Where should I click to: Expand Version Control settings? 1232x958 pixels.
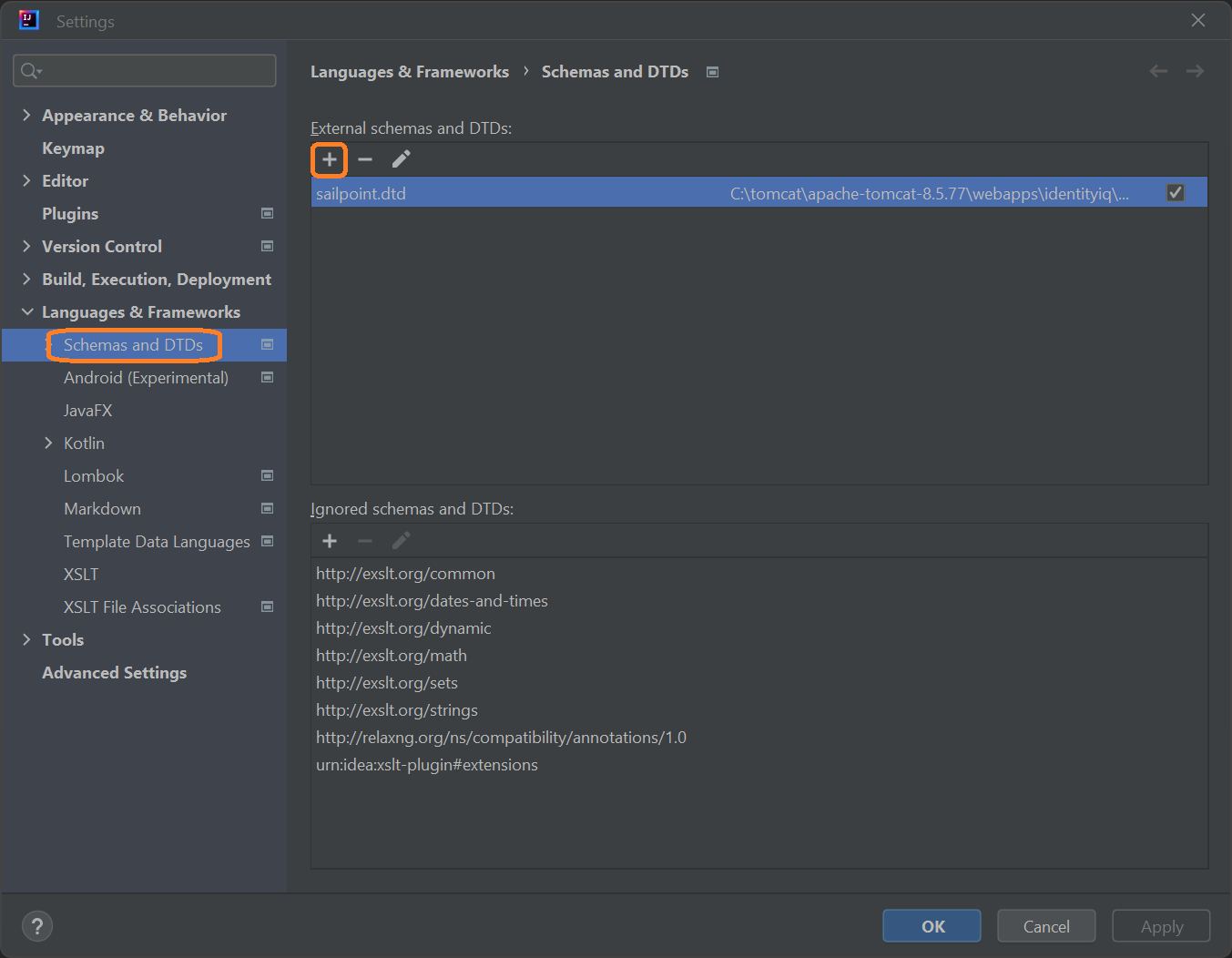[26, 246]
